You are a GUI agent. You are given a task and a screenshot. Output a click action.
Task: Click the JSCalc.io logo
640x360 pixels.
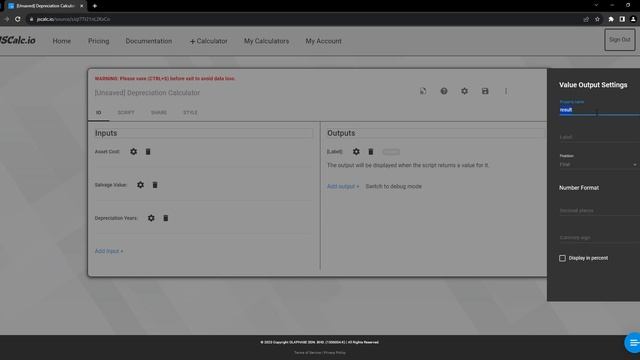[18, 40]
